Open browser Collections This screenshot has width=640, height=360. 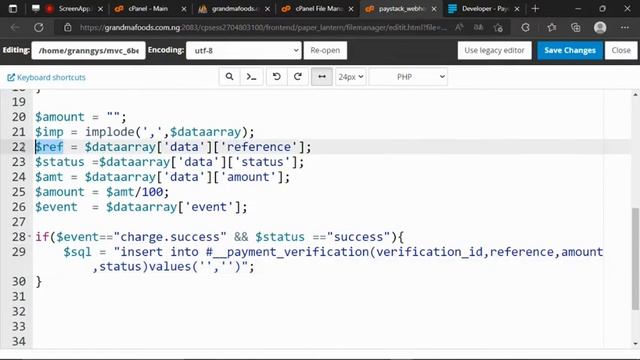coord(576,28)
